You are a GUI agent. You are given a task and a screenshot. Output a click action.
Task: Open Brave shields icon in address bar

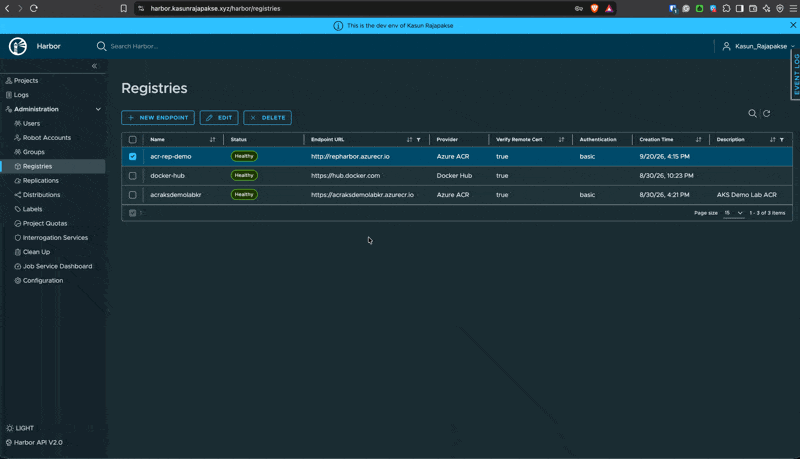click(x=594, y=8)
